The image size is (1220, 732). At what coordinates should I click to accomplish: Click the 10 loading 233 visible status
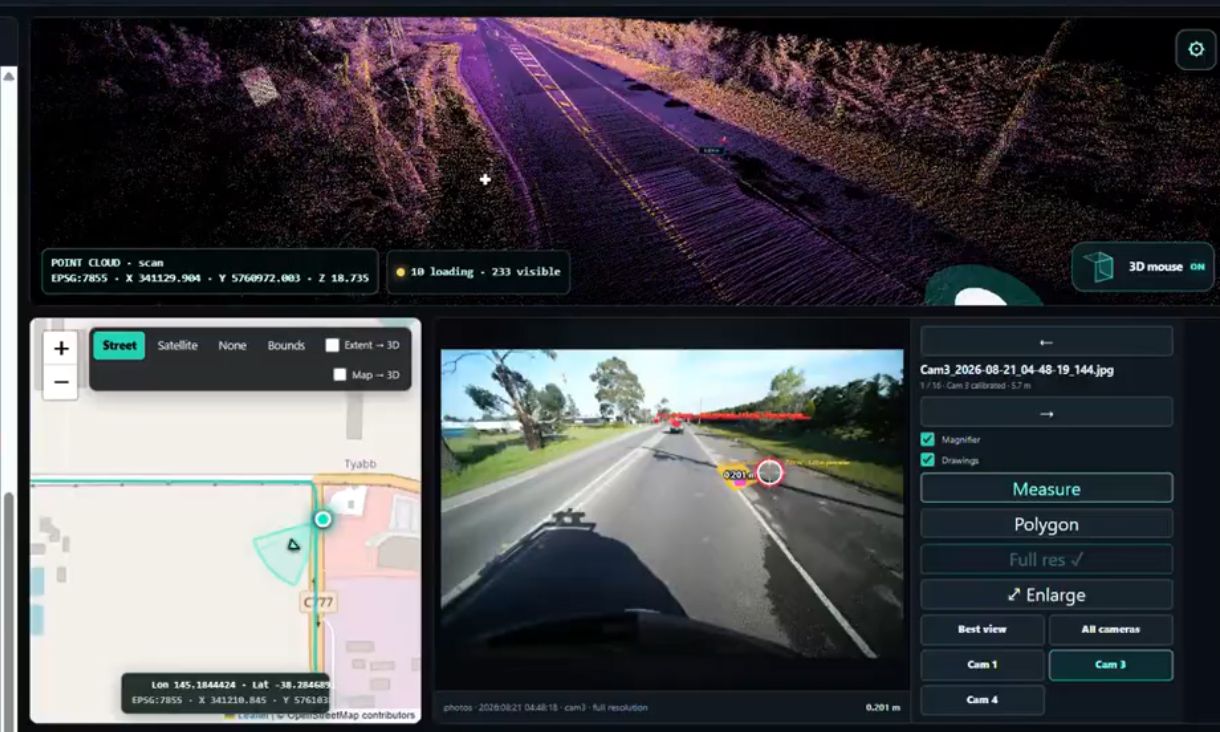tap(478, 272)
